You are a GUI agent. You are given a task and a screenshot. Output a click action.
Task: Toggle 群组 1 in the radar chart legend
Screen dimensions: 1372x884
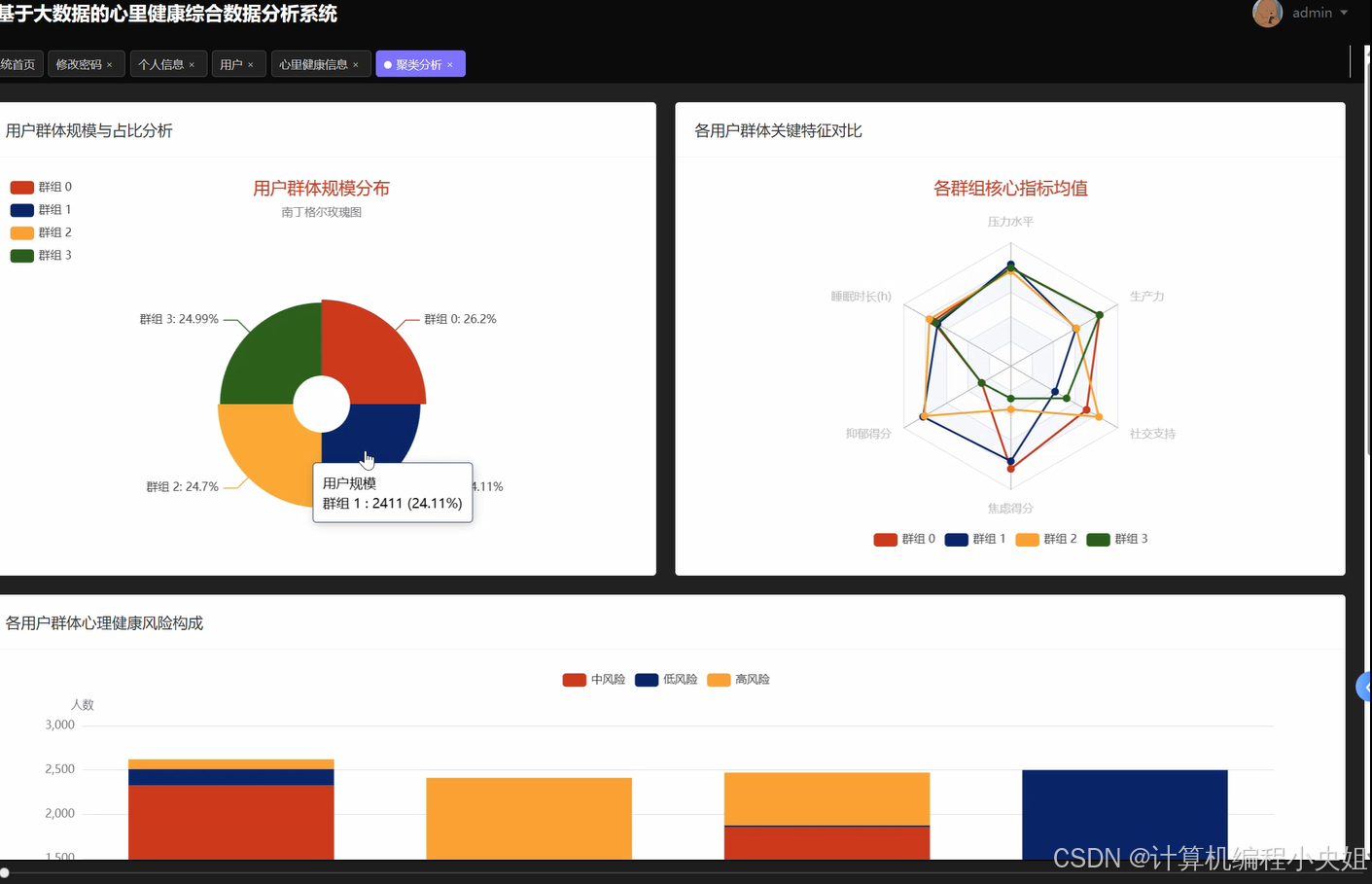click(x=975, y=539)
